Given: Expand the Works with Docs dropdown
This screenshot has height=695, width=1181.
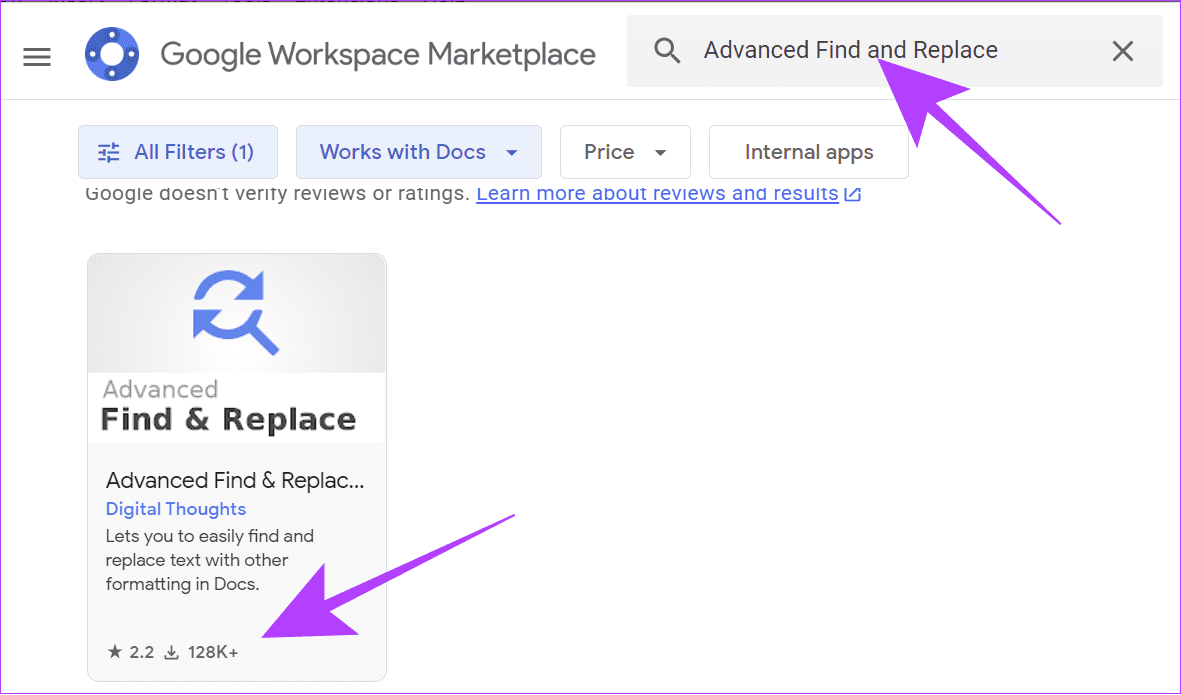Looking at the screenshot, I should (419, 152).
